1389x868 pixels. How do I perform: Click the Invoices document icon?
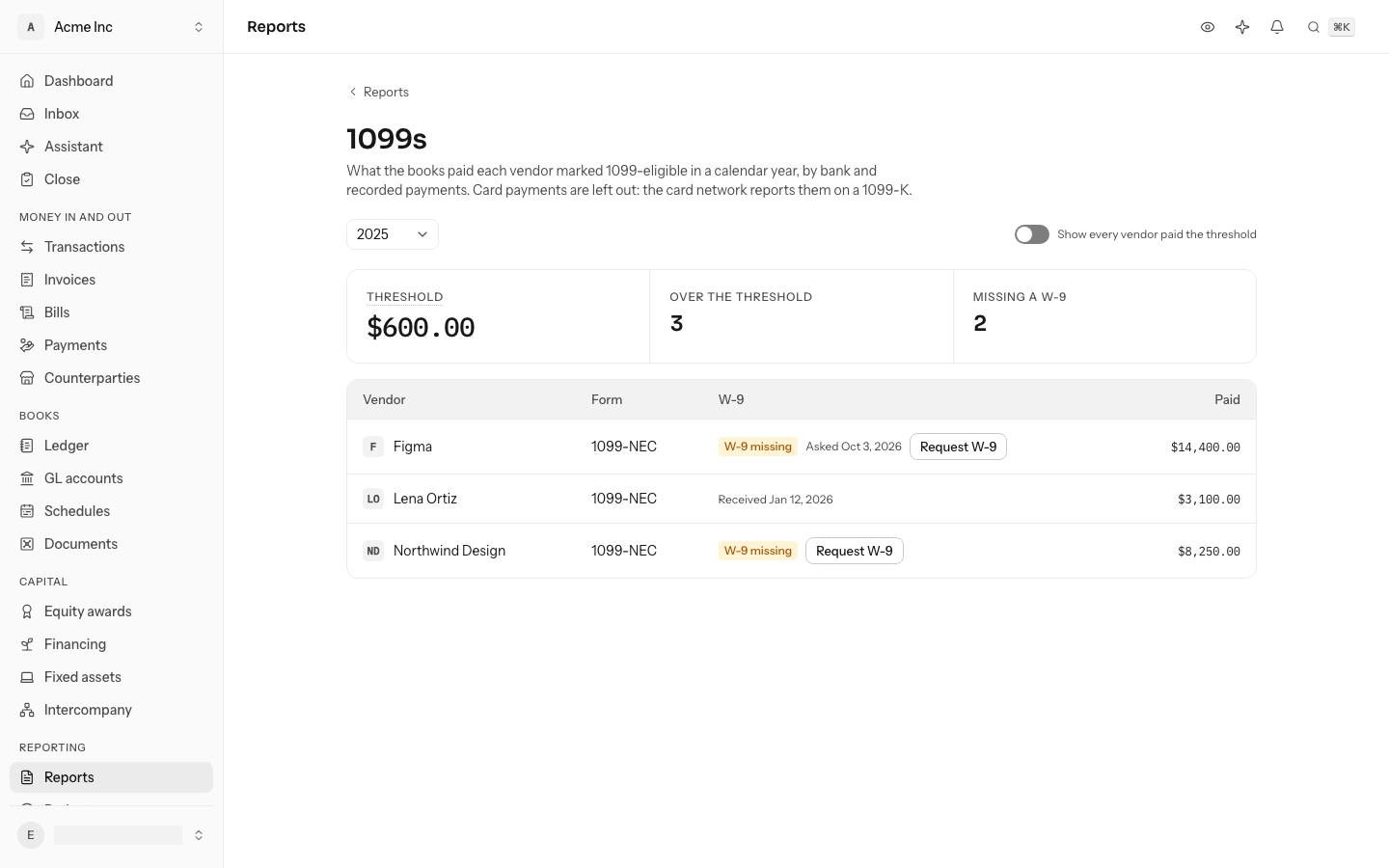pos(27,280)
